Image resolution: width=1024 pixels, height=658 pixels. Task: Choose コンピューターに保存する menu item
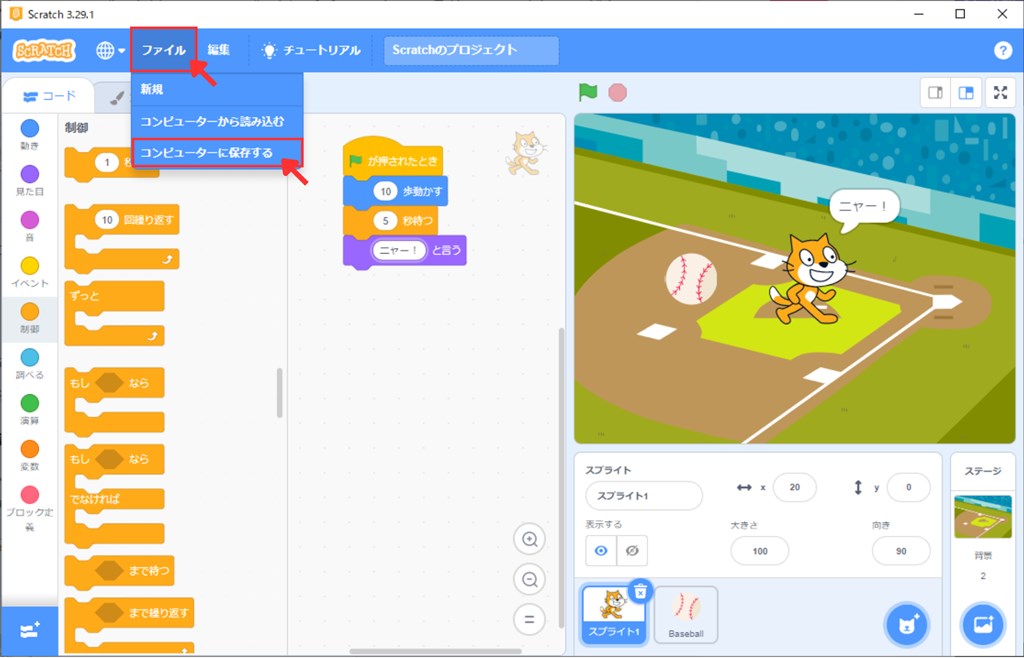click(217, 153)
